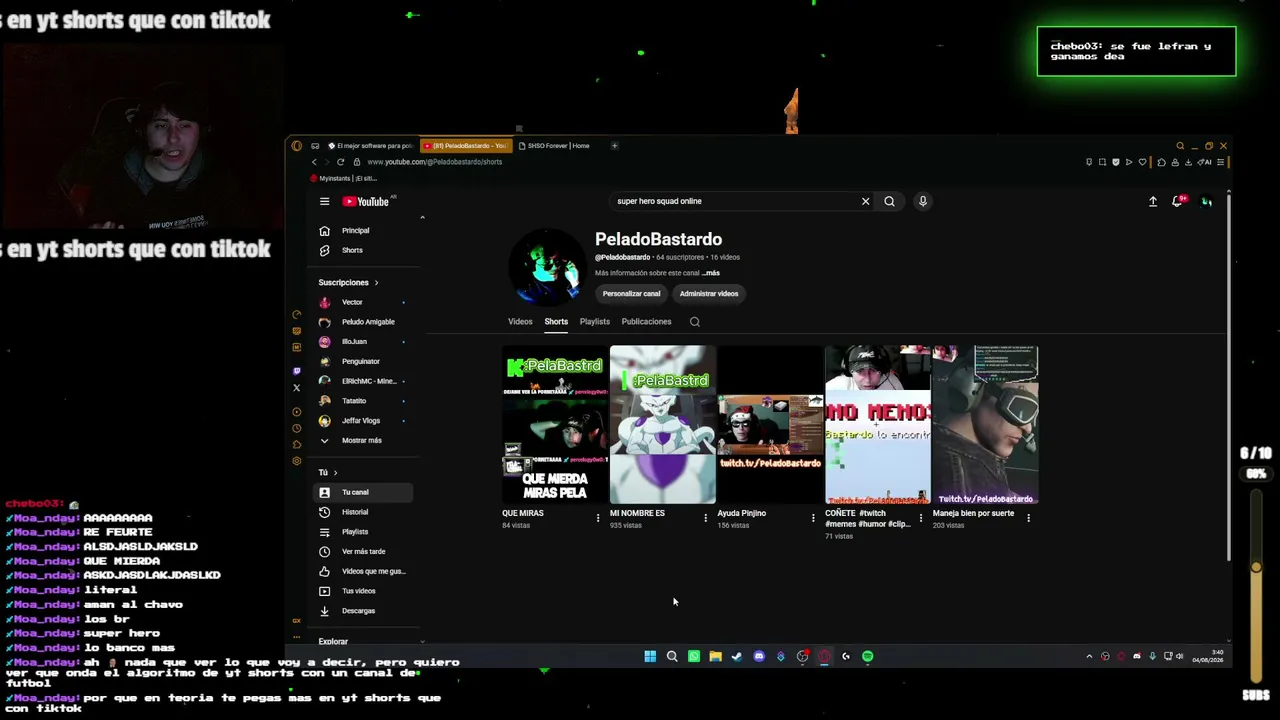Open options menu for QUE MIRAS short

pos(598,518)
